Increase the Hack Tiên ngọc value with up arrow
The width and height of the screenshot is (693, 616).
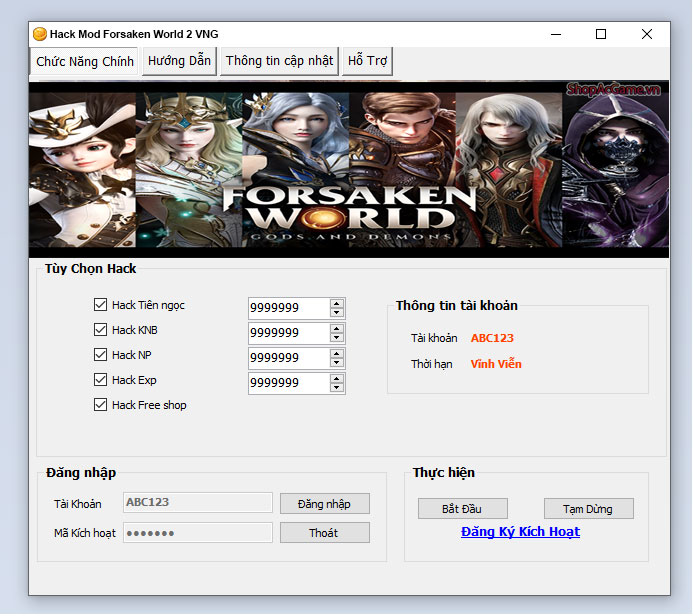337,304
